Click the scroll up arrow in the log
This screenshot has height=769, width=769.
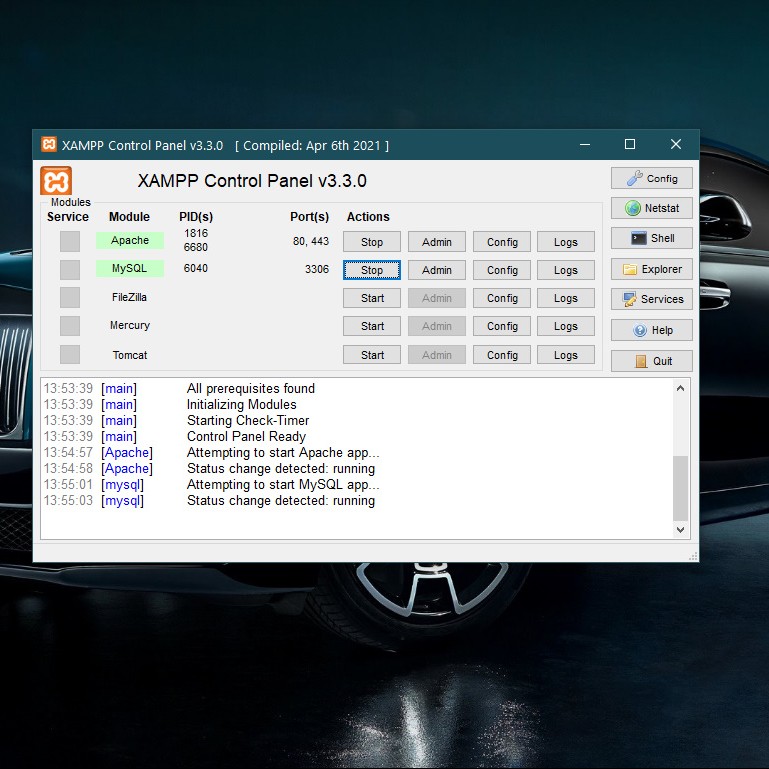click(680, 388)
